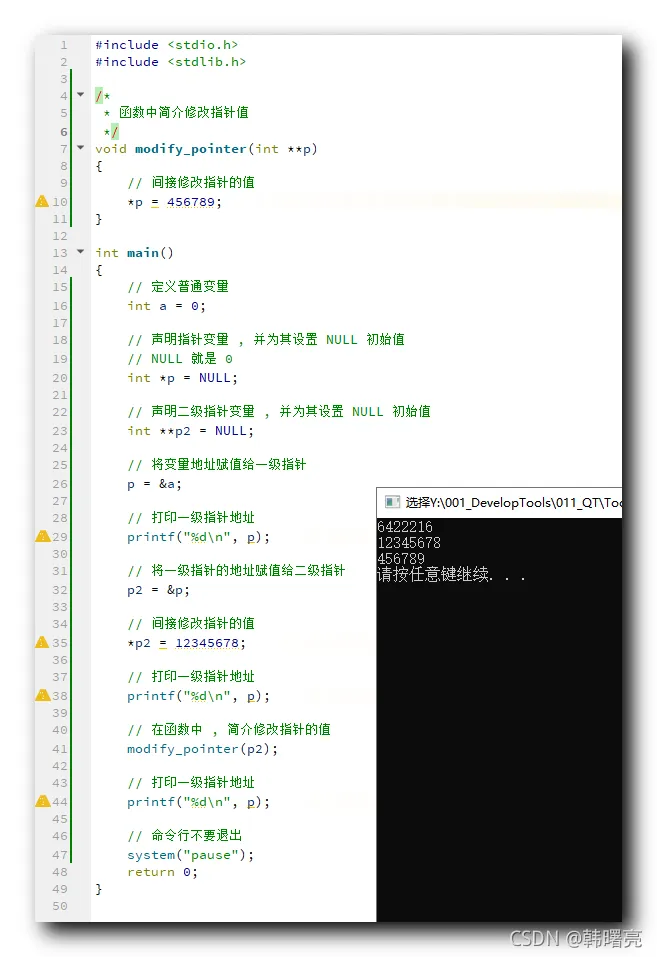This screenshot has width=657, height=957.
Task: Click line number 20 in the gutter
Action: [x=60, y=378]
